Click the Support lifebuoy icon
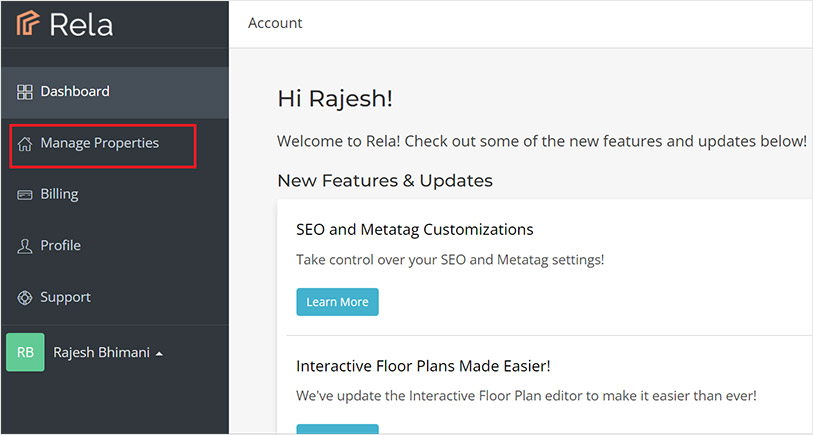 (x=25, y=298)
